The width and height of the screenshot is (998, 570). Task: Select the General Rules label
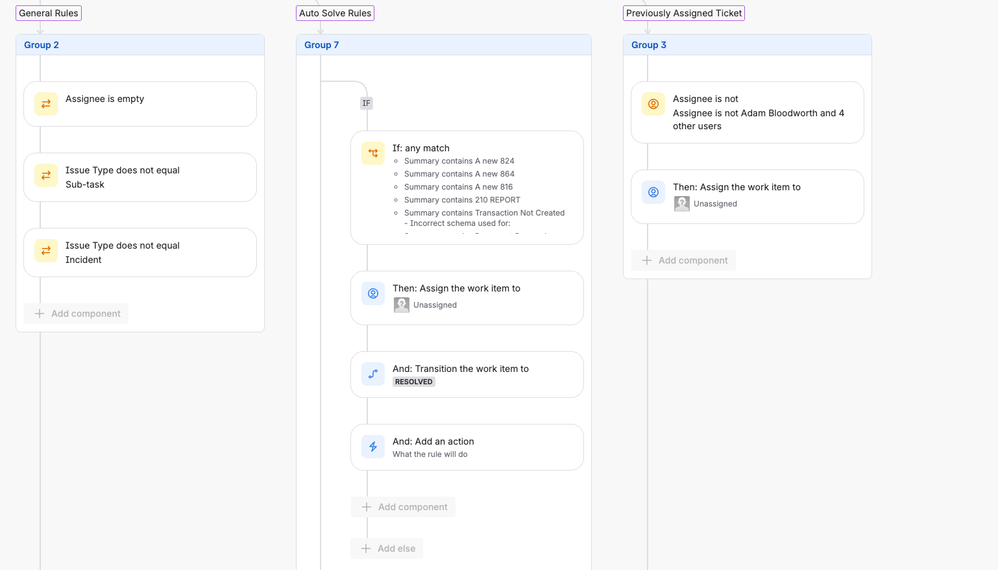pos(48,13)
